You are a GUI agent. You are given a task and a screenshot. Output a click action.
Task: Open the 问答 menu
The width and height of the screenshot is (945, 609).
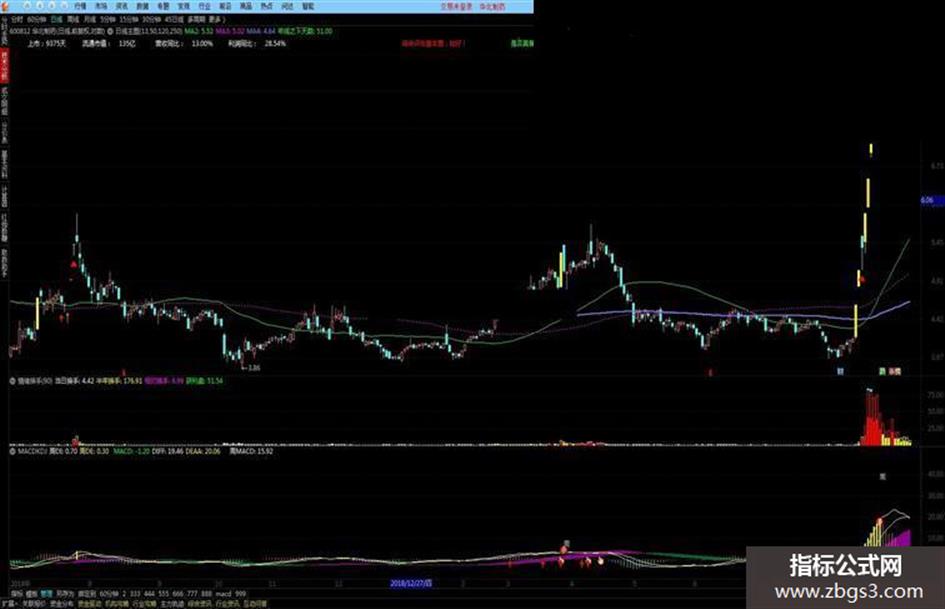point(287,6)
